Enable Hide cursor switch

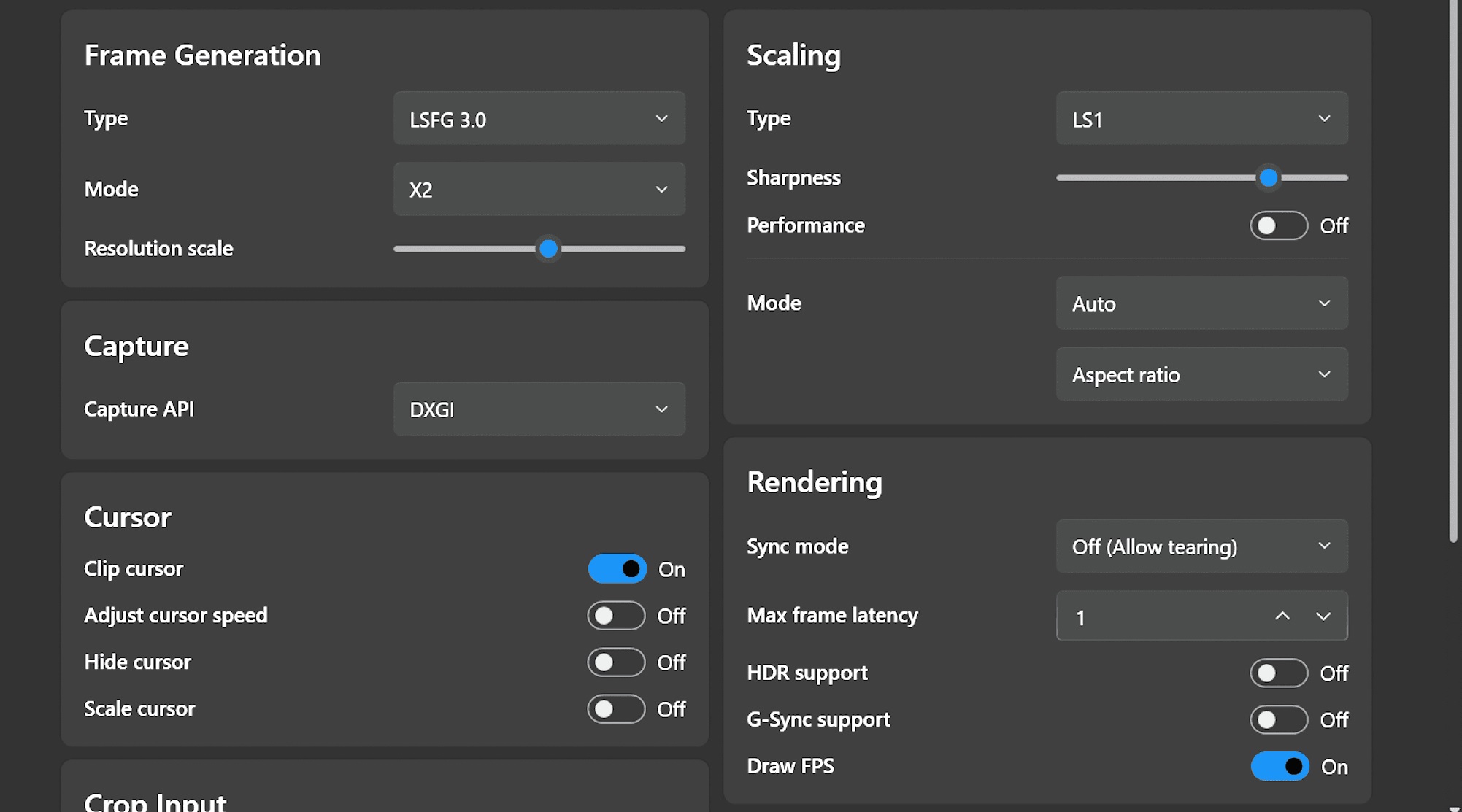(x=617, y=662)
